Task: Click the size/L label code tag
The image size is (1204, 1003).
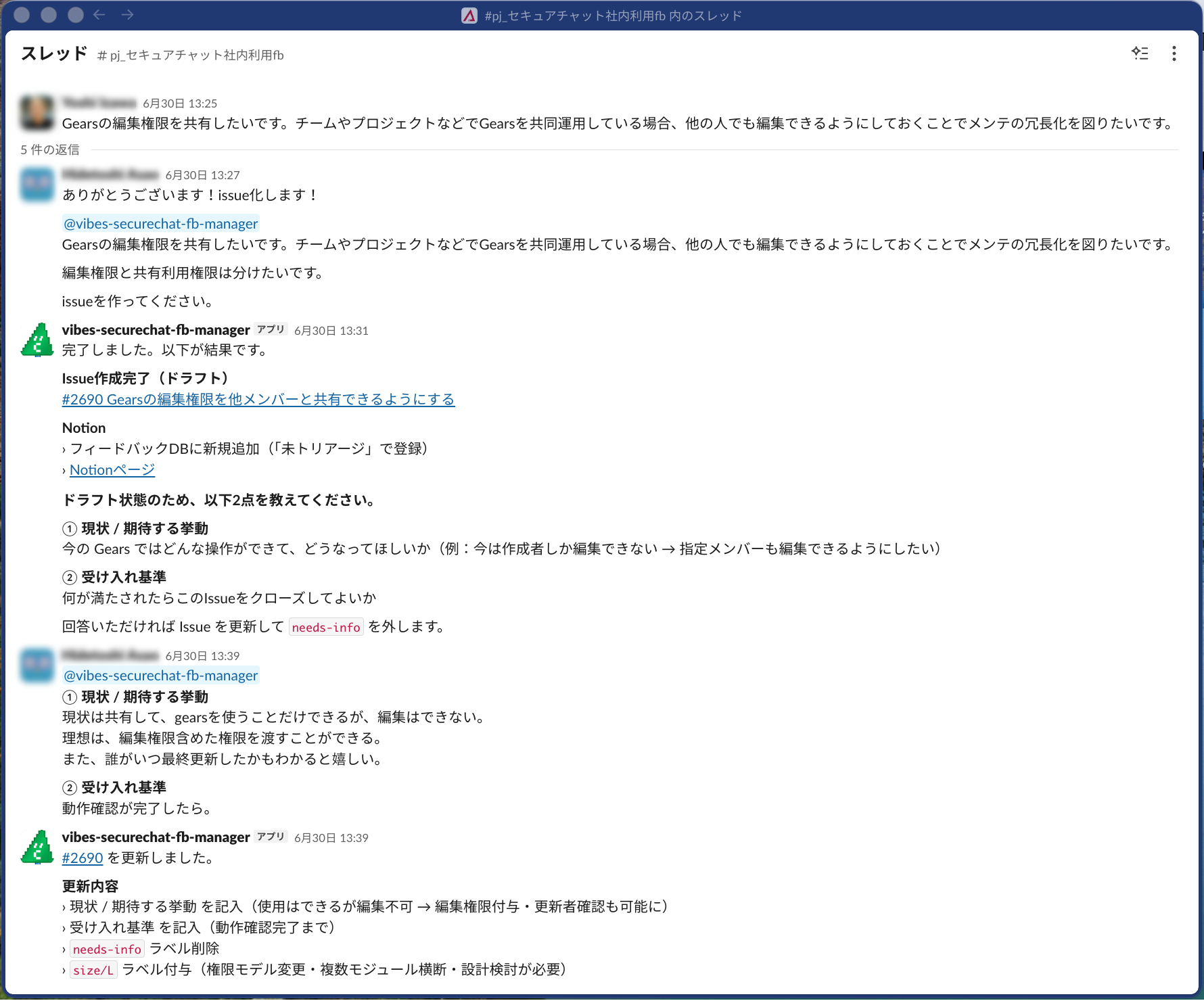Action: pos(93,971)
